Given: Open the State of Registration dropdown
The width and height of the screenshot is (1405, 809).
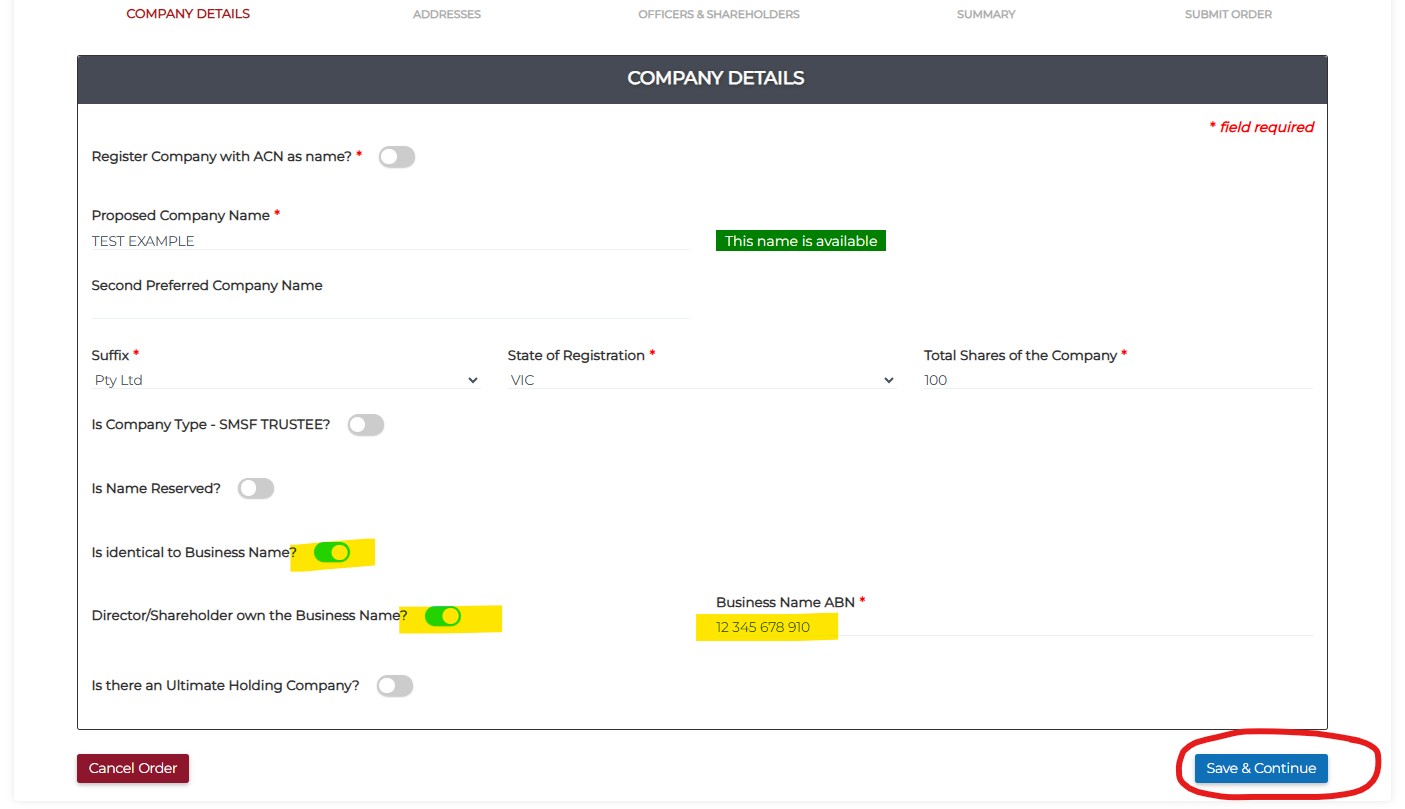Looking at the screenshot, I should point(701,380).
